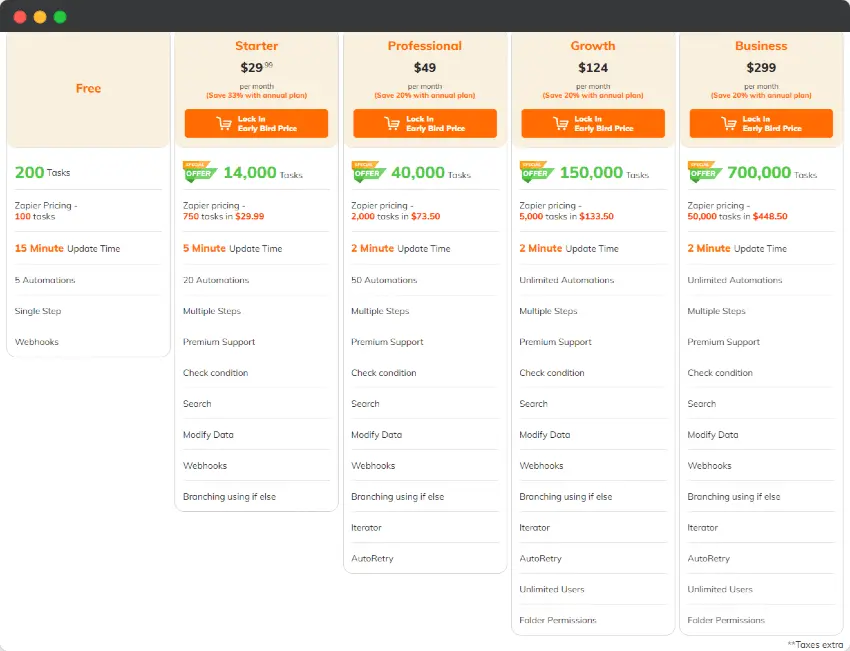Screen dimensions: 850x651
Task: Click the cart icon in Professional plan button
Action: coord(392,124)
